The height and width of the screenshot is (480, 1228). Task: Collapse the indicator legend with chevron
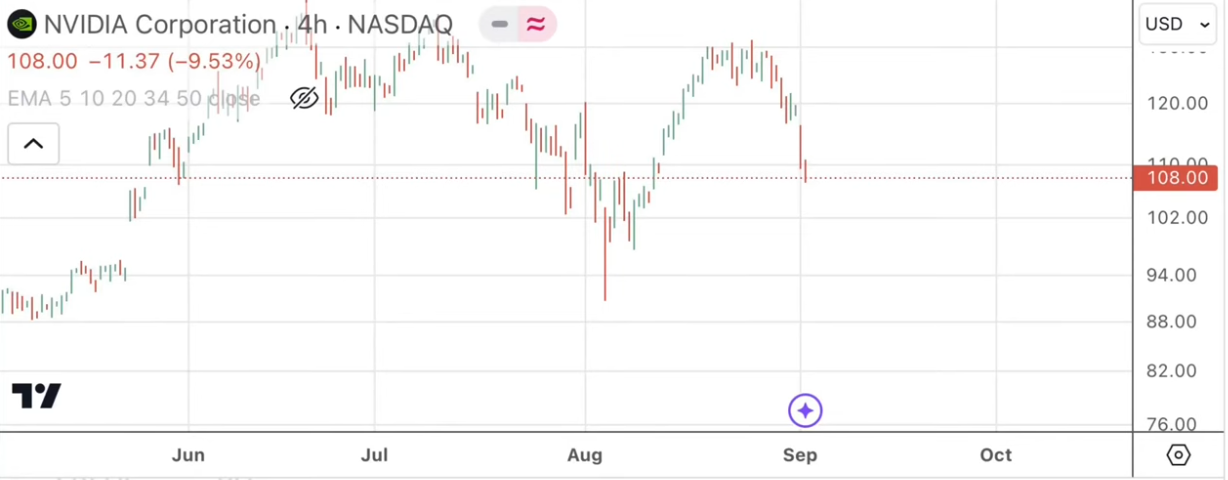33,144
